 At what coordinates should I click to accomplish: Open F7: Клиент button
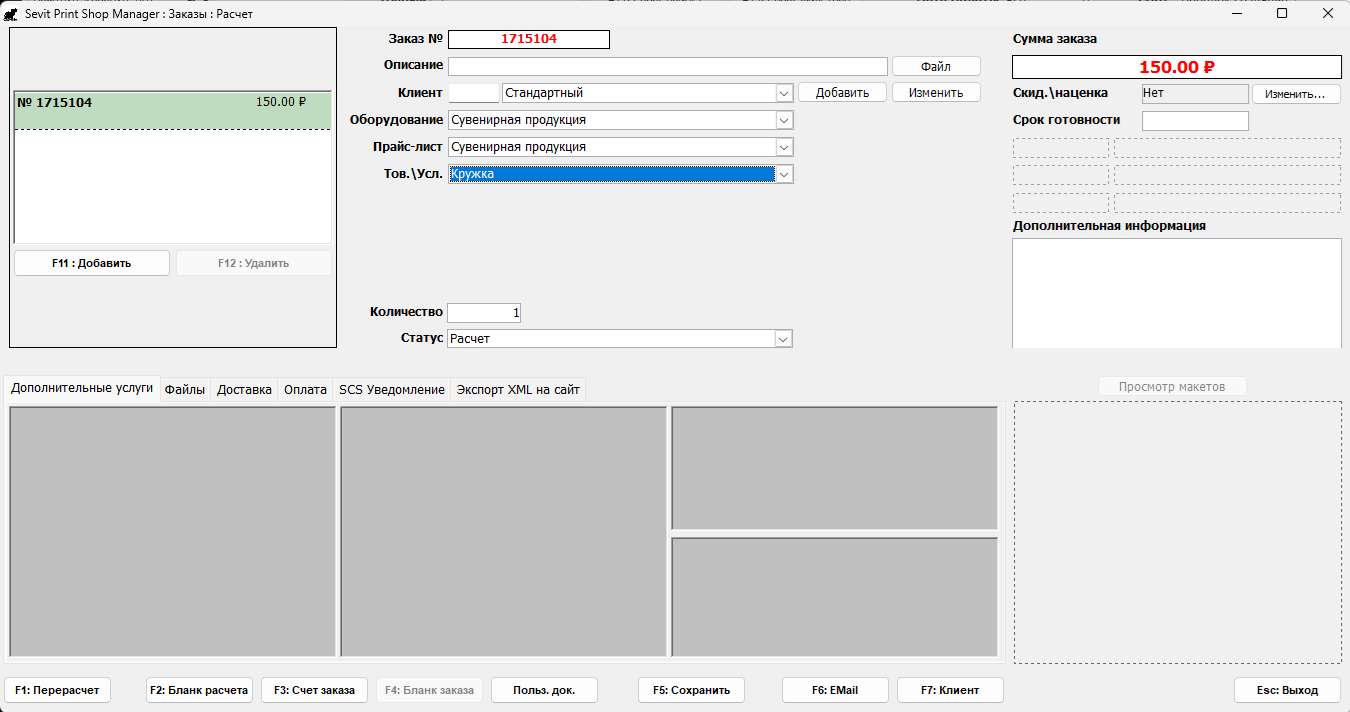(x=950, y=690)
